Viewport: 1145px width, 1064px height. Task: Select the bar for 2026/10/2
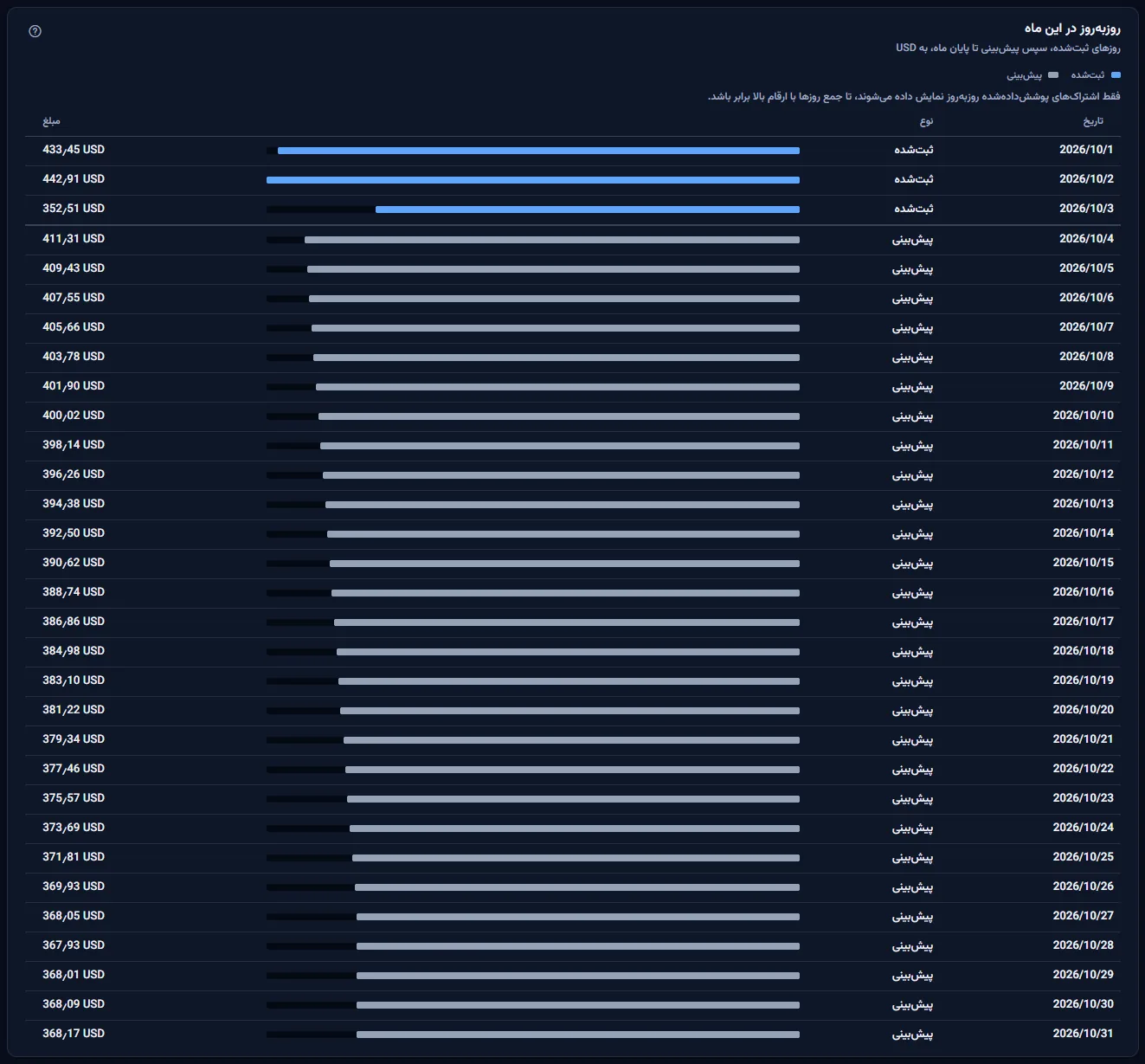(x=533, y=180)
